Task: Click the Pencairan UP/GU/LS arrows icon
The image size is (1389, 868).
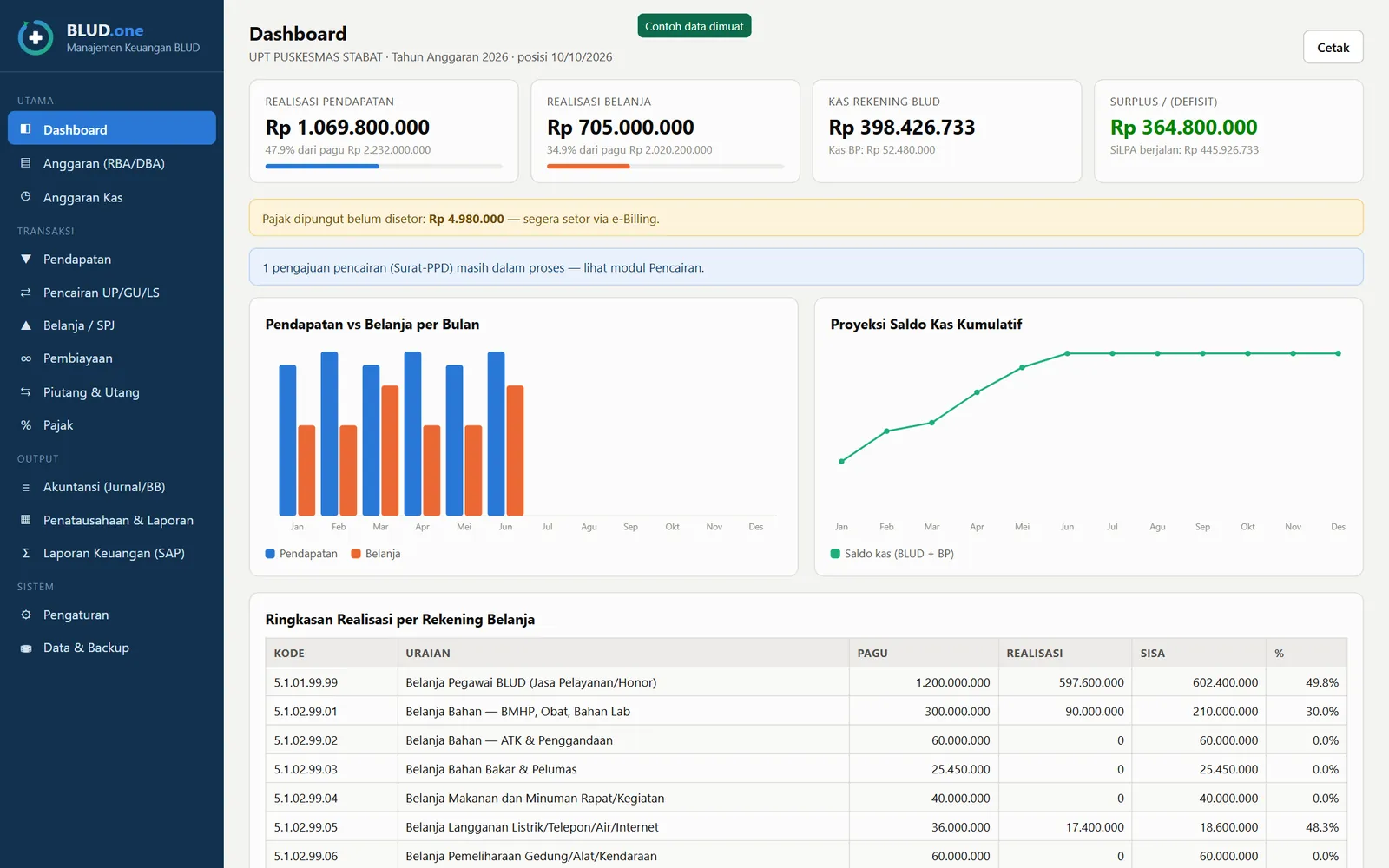Action: point(26,293)
